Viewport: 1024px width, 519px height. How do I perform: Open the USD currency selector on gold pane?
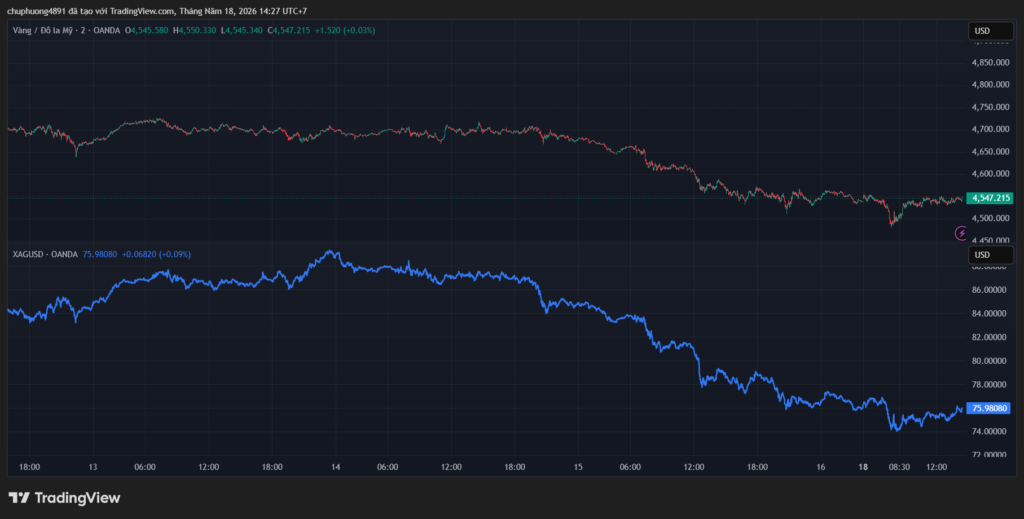tap(990, 31)
